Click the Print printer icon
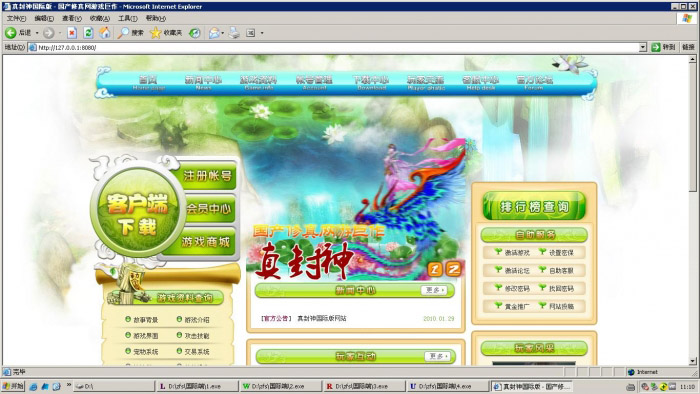The width and height of the screenshot is (700, 394). (234, 33)
